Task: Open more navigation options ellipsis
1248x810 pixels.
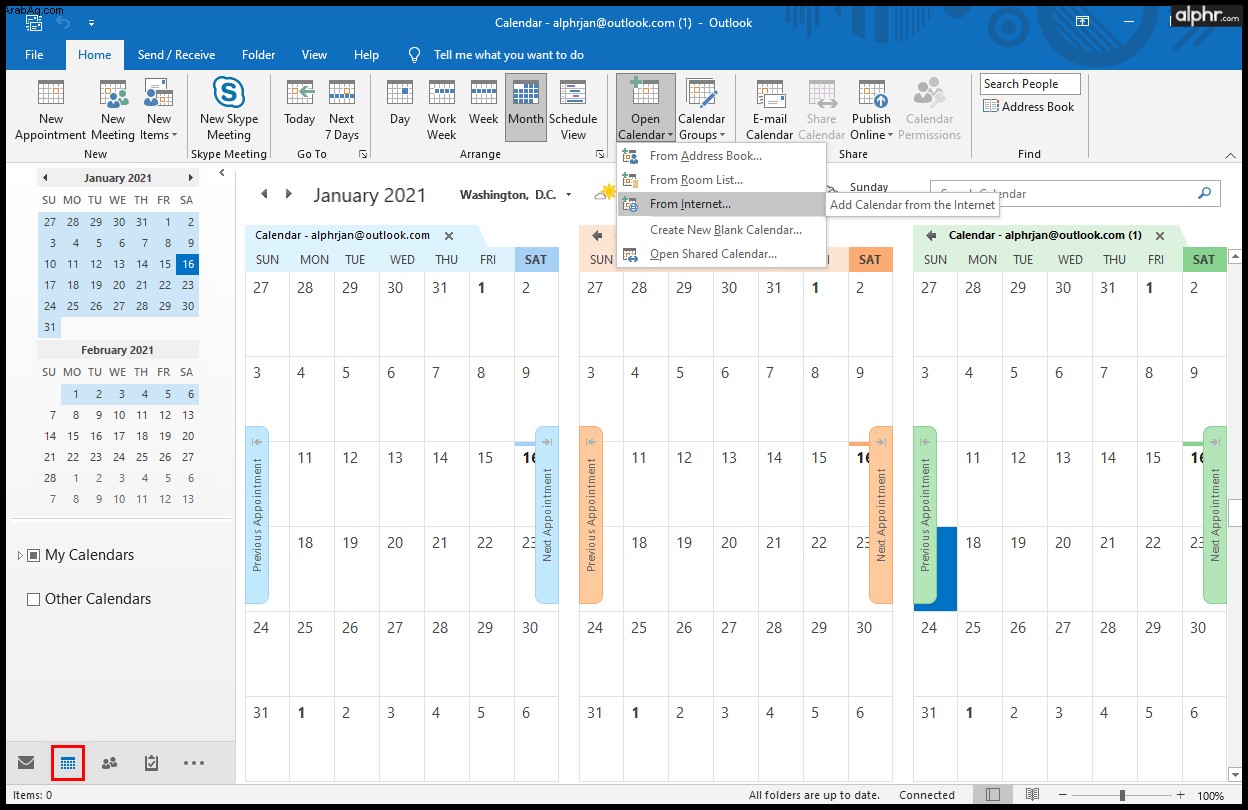Action: click(194, 763)
